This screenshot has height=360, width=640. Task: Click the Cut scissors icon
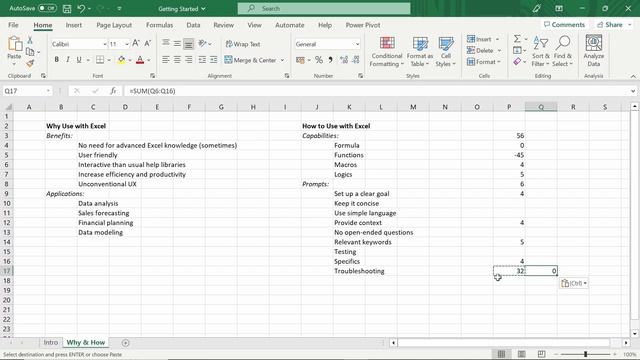point(30,40)
